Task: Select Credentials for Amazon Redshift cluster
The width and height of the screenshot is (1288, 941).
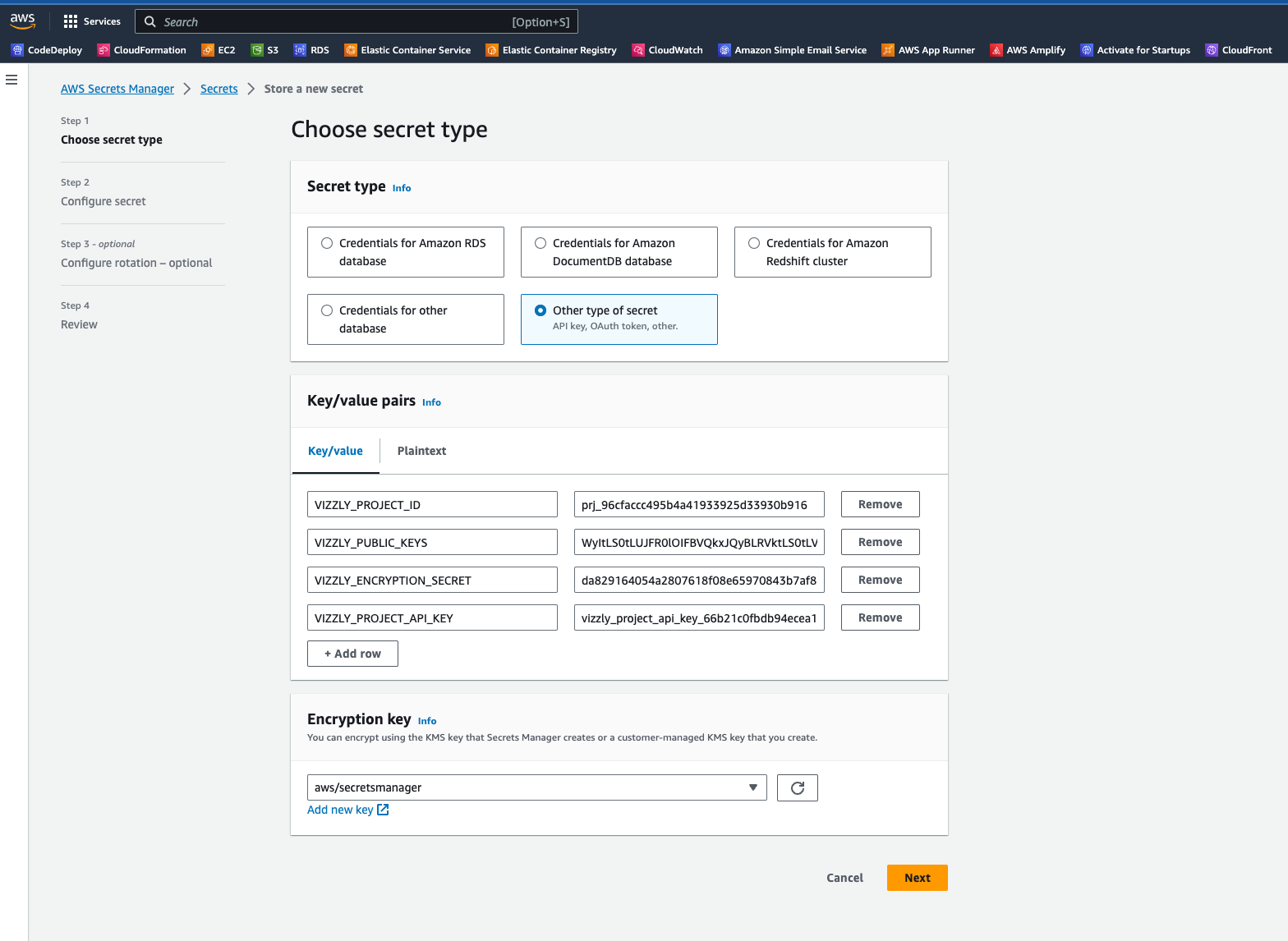Action: [833, 252]
